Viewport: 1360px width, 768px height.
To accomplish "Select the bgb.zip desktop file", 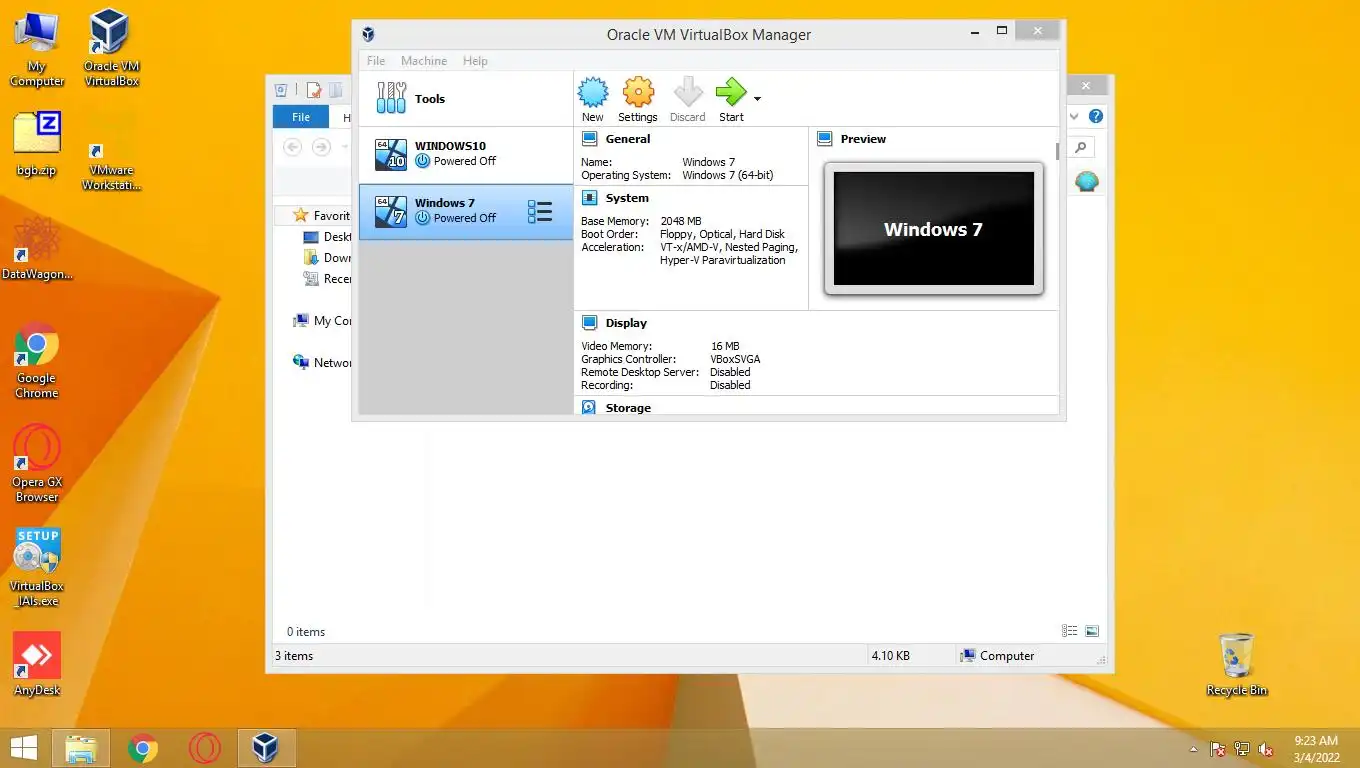I will tap(37, 144).
